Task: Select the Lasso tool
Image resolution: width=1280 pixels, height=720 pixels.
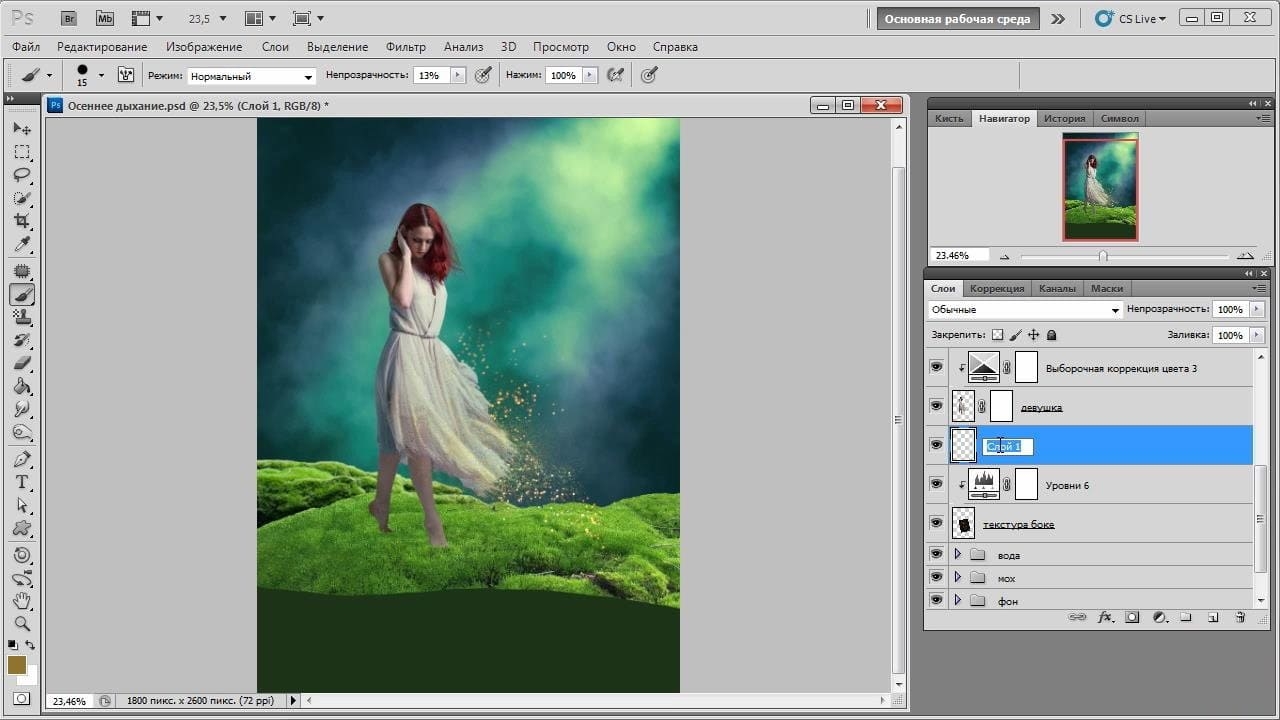Action: pos(22,175)
